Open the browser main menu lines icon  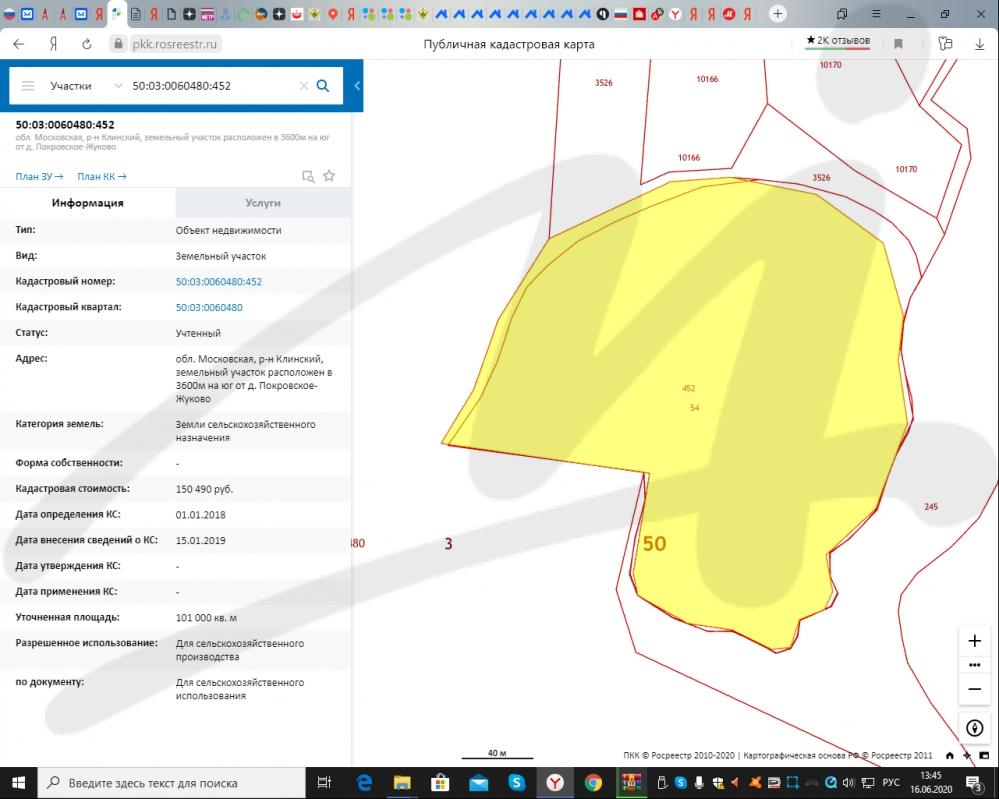[877, 13]
